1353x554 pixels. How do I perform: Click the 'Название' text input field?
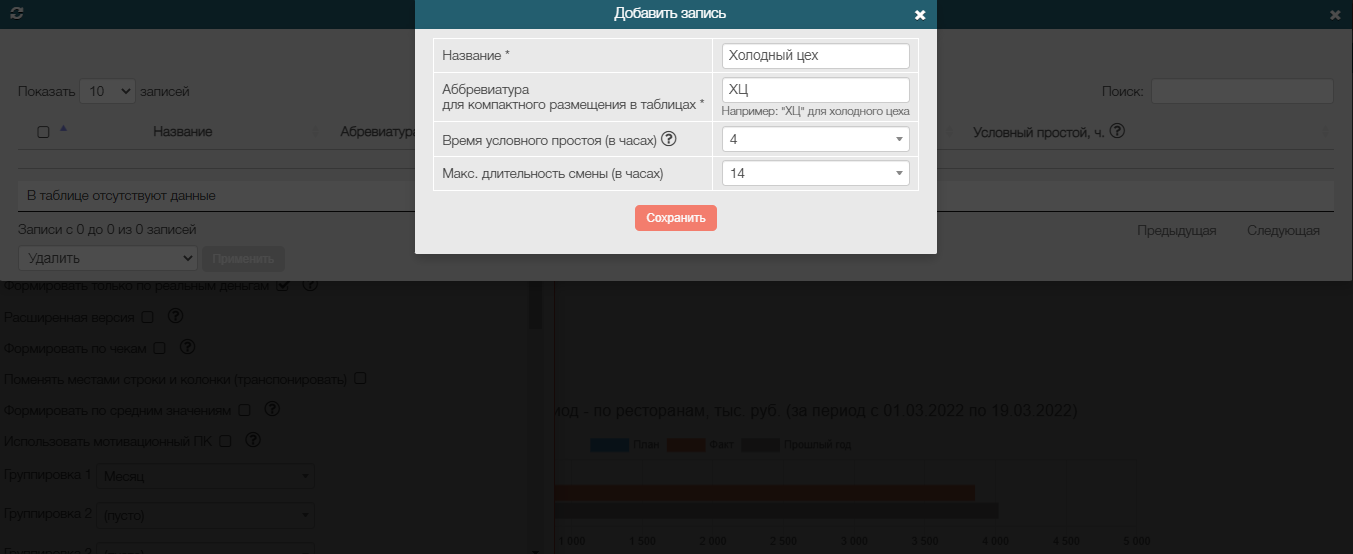(815, 56)
